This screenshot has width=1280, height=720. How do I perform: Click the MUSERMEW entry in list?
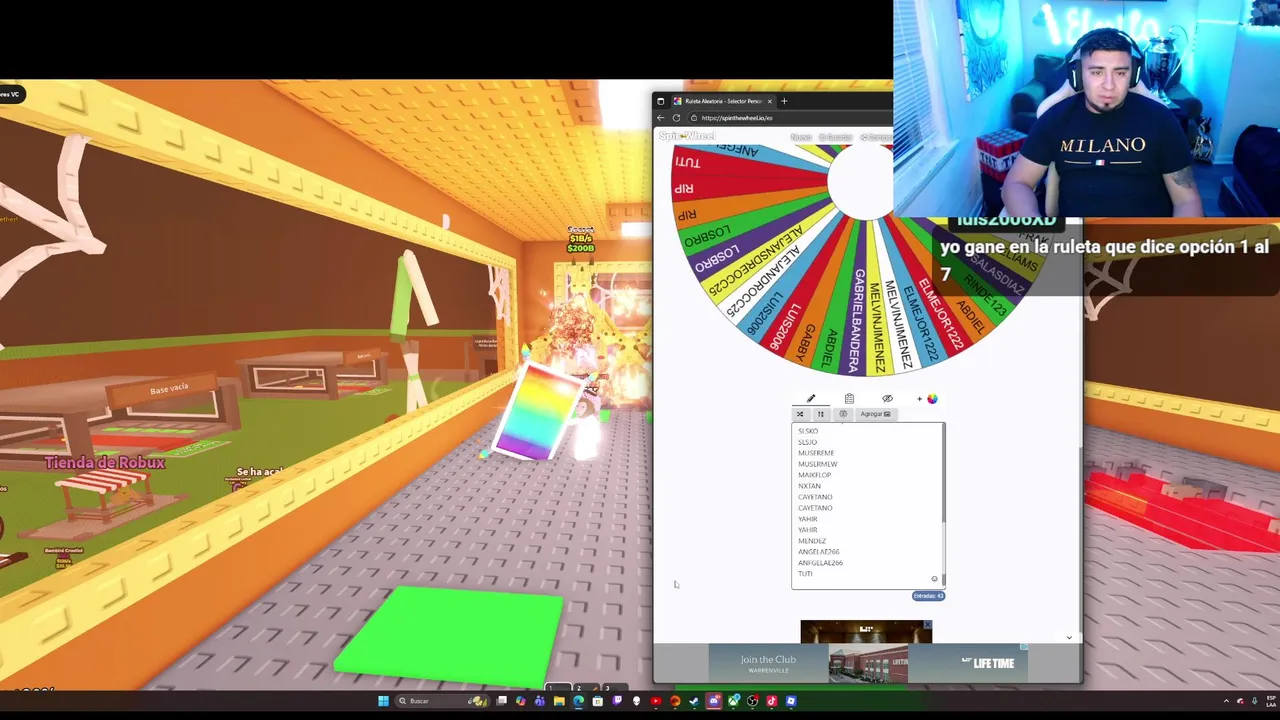click(x=818, y=464)
